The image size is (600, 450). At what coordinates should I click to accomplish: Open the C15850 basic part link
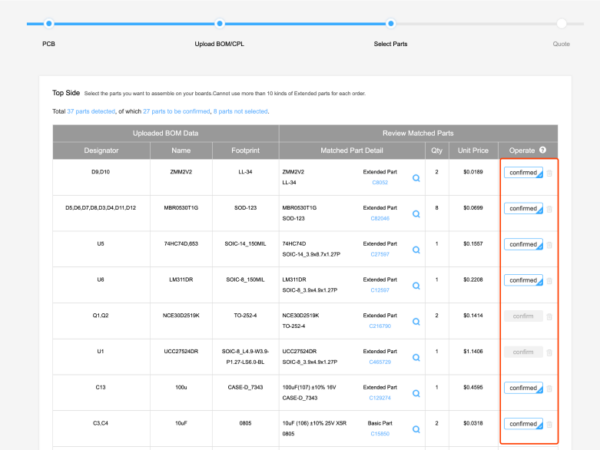pos(380,434)
